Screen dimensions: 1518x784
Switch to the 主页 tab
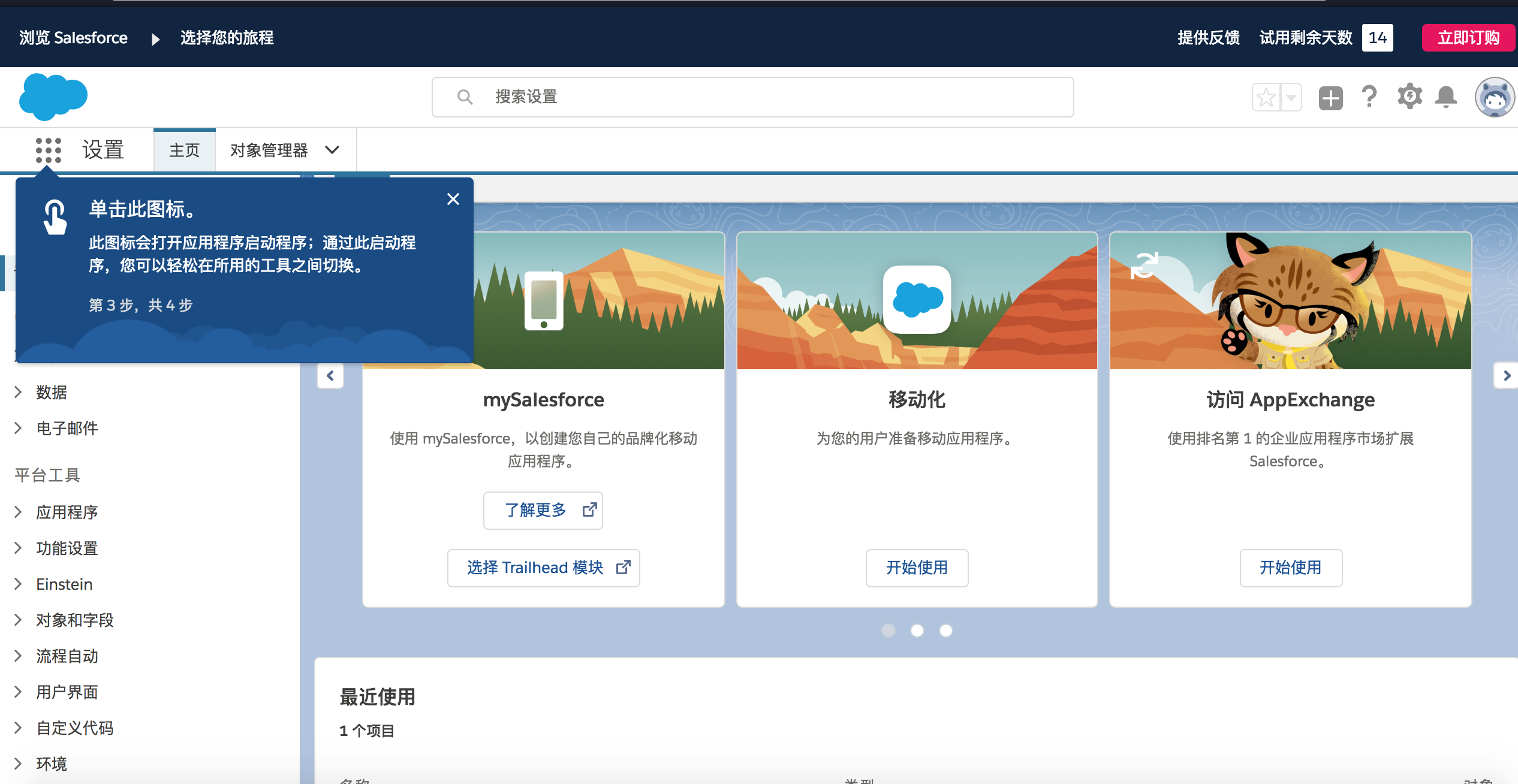click(x=185, y=150)
